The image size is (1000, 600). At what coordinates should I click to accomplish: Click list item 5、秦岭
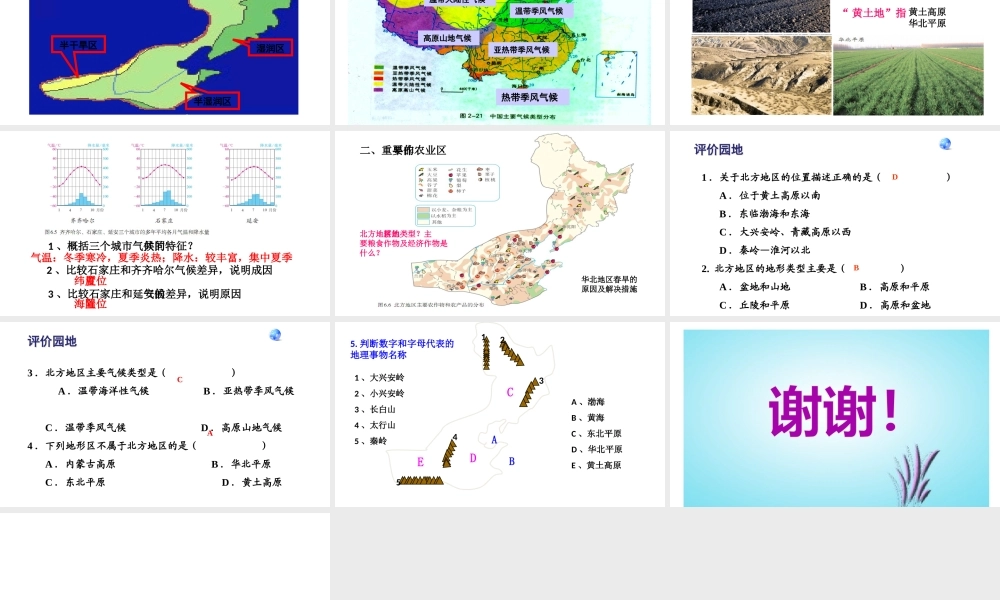point(371,441)
